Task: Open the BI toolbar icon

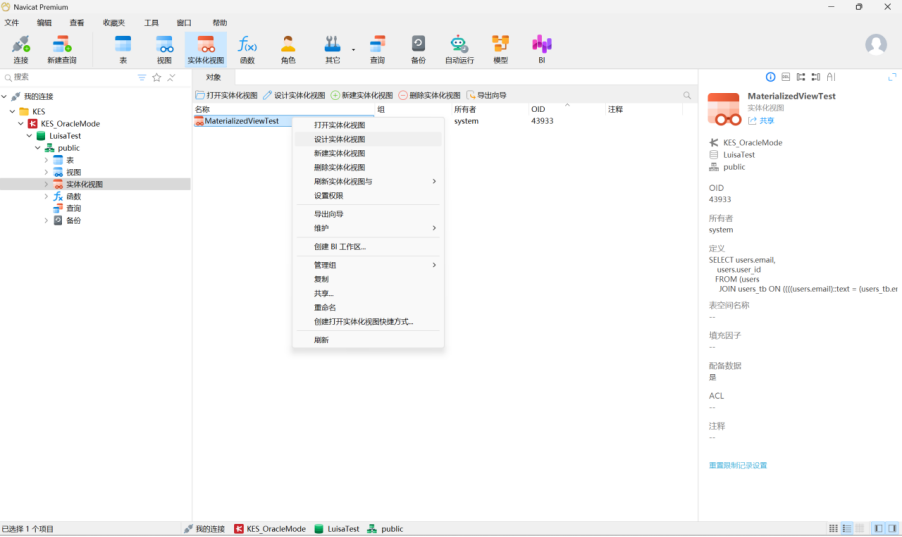Action: [541, 48]
